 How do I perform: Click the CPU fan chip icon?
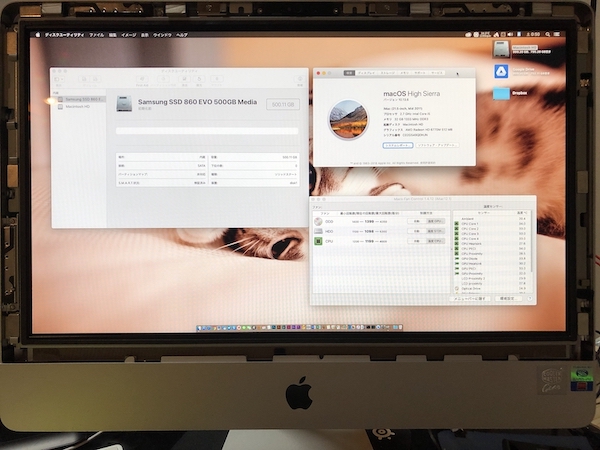coord(318,241)
